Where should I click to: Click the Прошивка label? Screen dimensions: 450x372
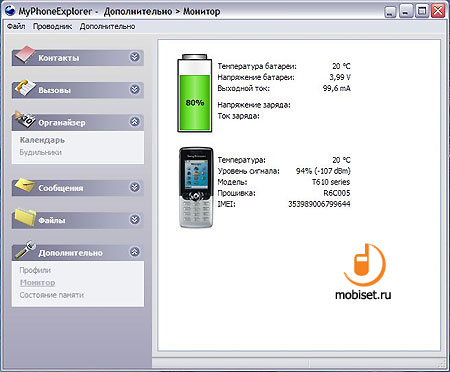point(236,193)
